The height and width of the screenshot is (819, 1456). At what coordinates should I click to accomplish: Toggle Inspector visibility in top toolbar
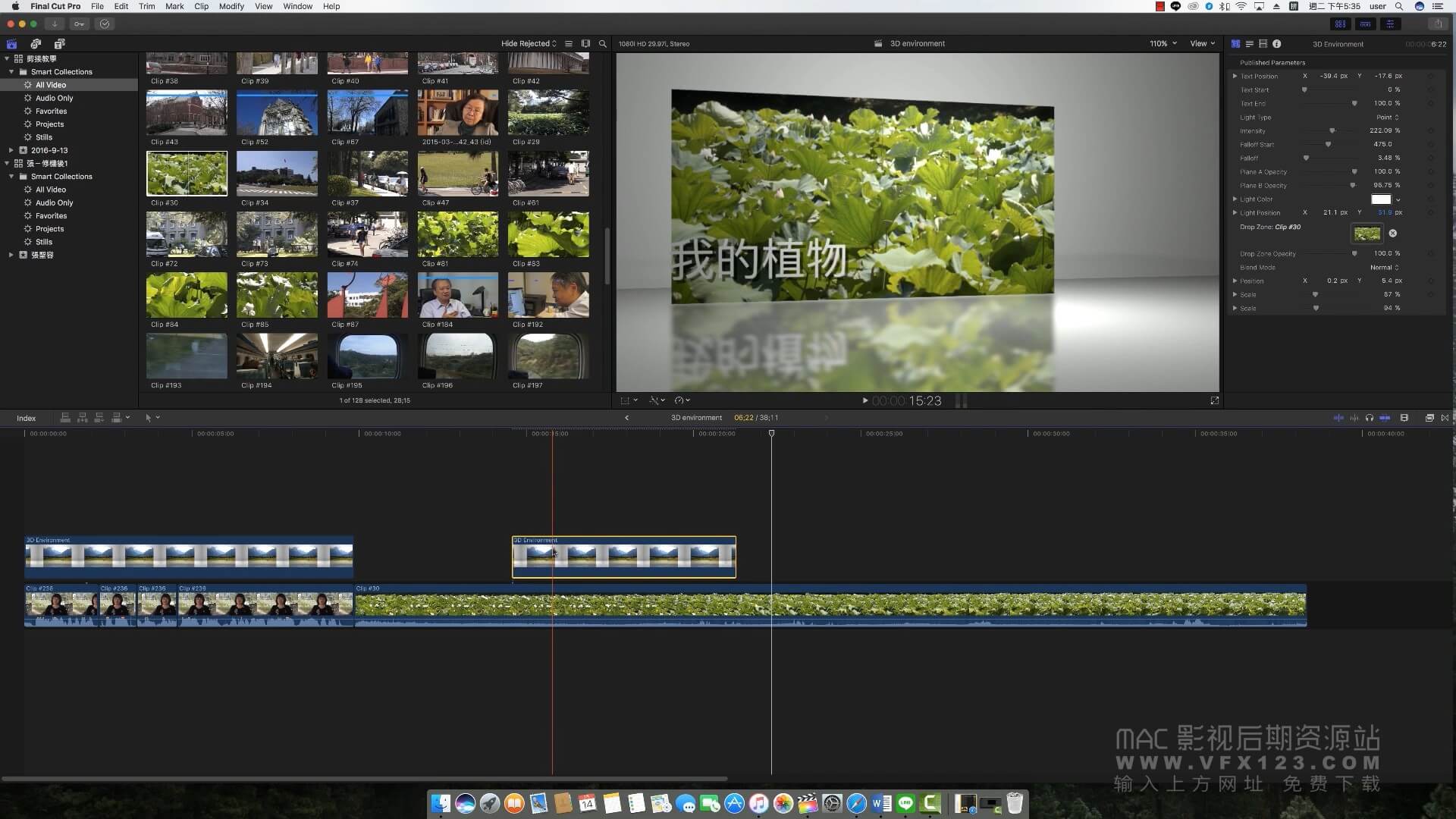click(1391, 24)
